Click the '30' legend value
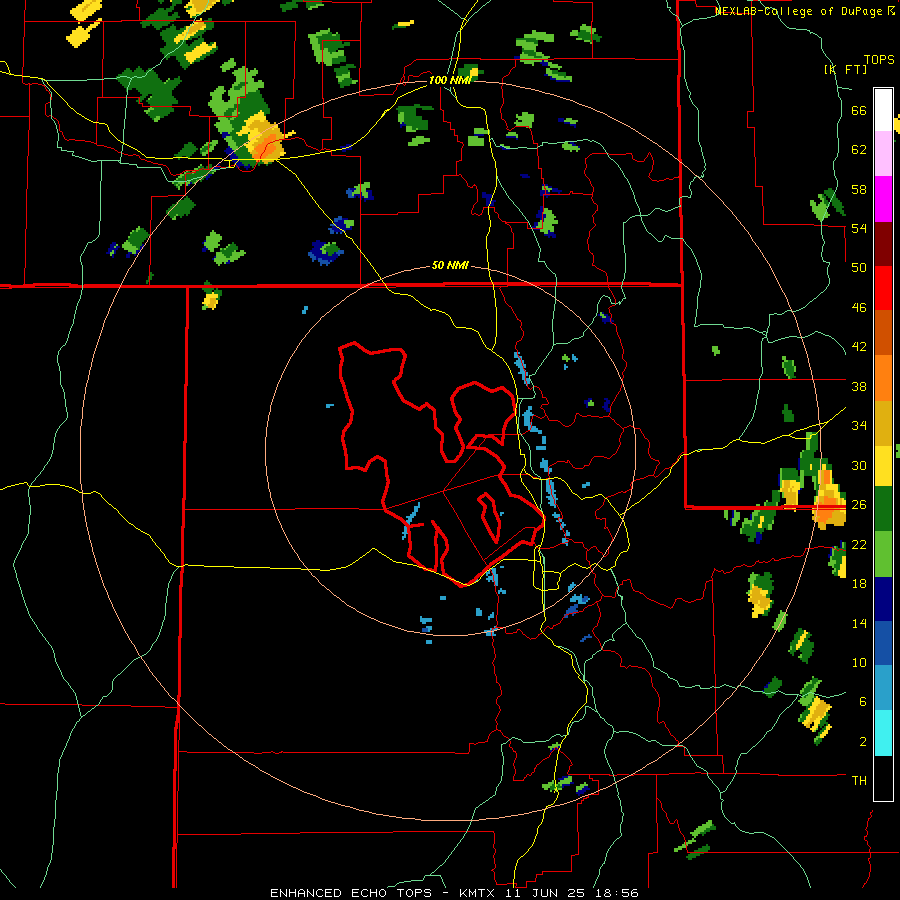This screenshot has width=900, height=900. tap(859, 465)
